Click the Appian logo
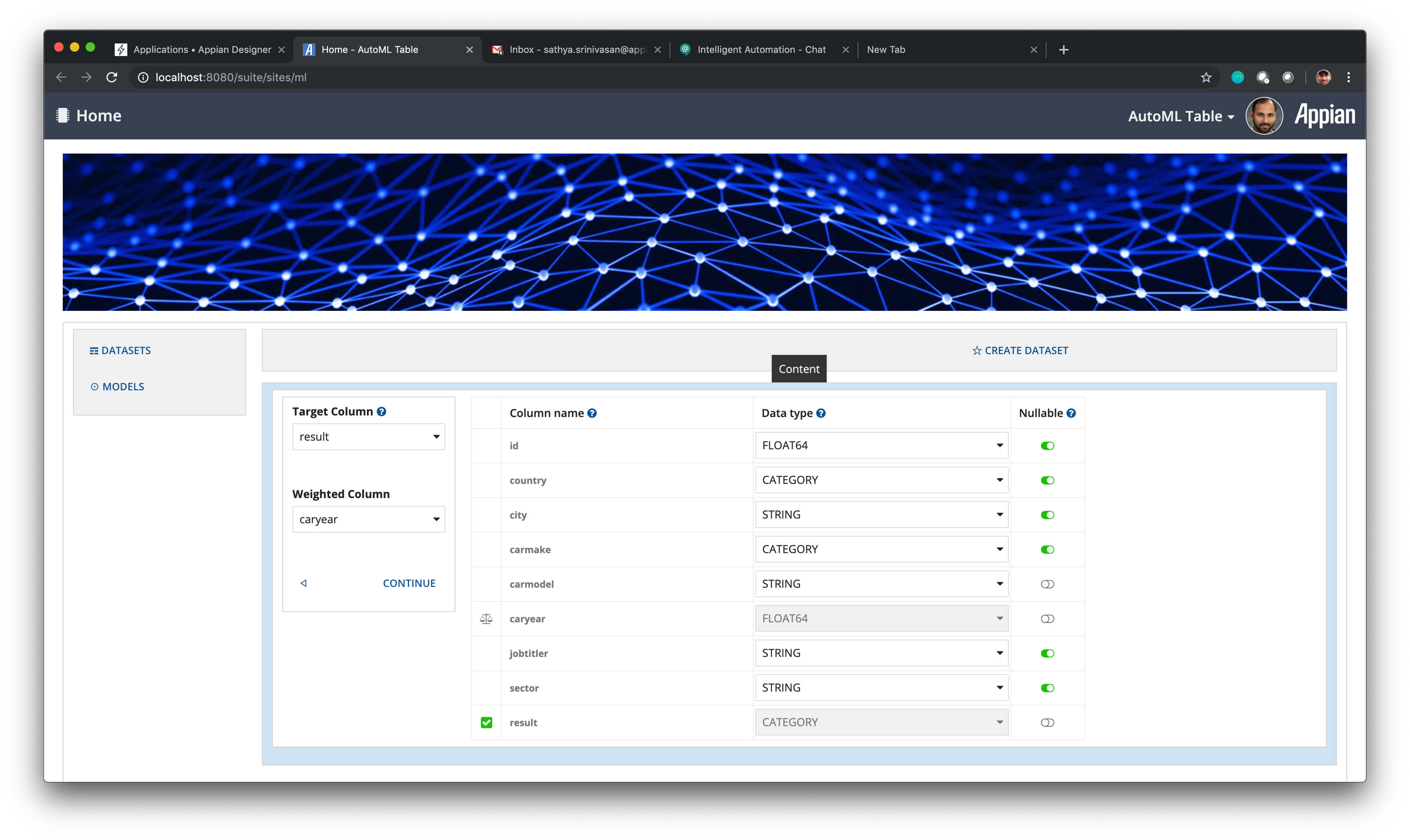 pos(1324,115)
